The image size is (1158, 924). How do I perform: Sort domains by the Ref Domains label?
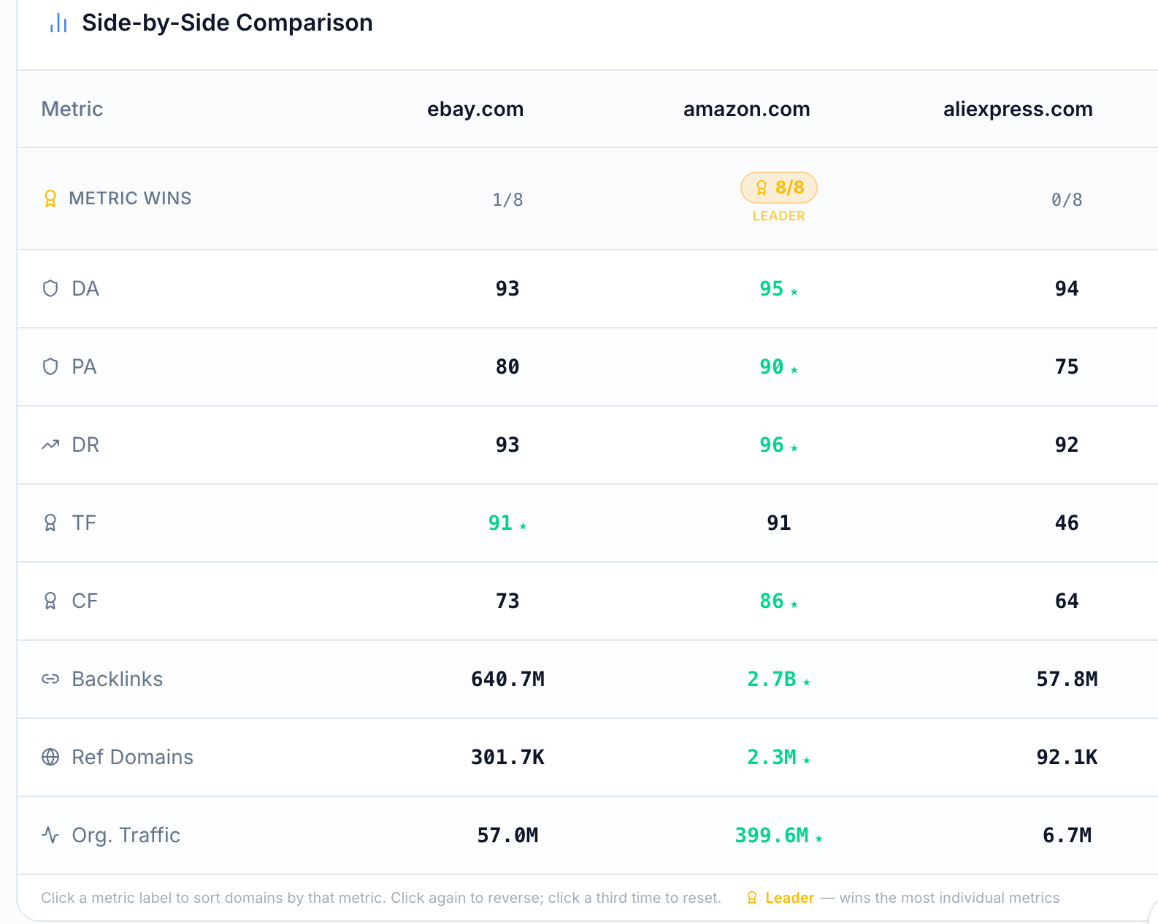[132, 757]
